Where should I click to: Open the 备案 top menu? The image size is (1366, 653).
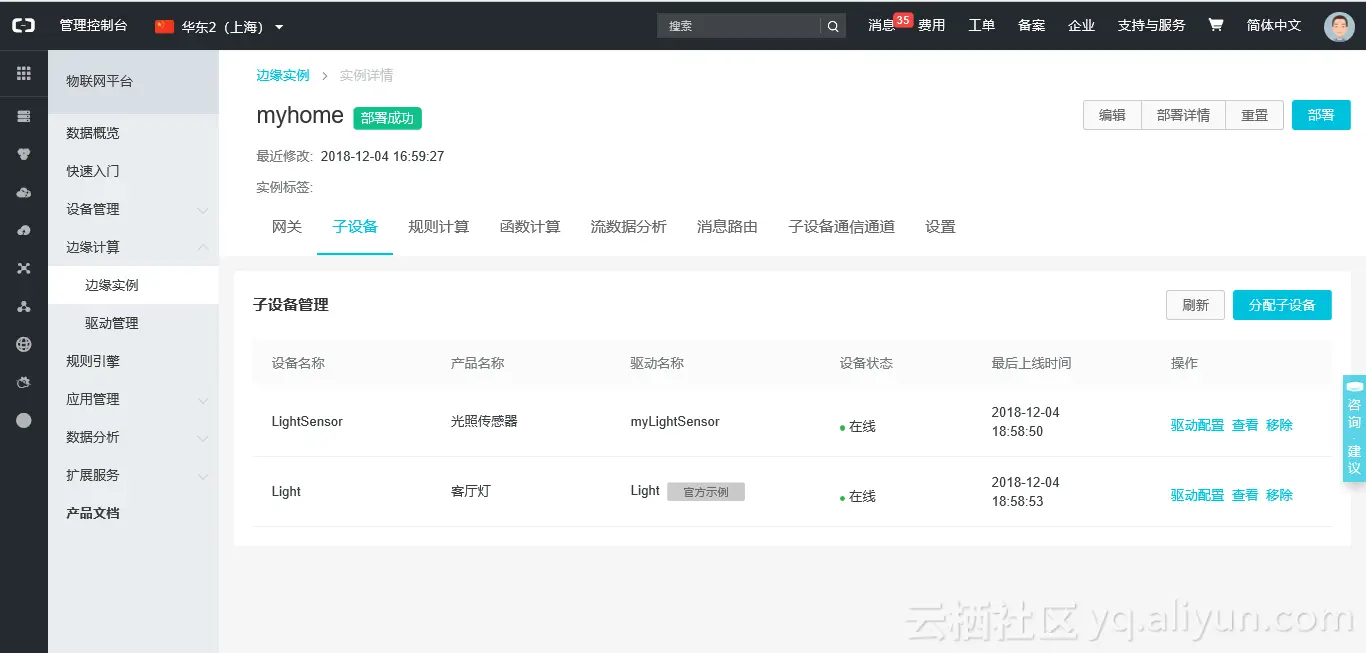(1032, 26)
